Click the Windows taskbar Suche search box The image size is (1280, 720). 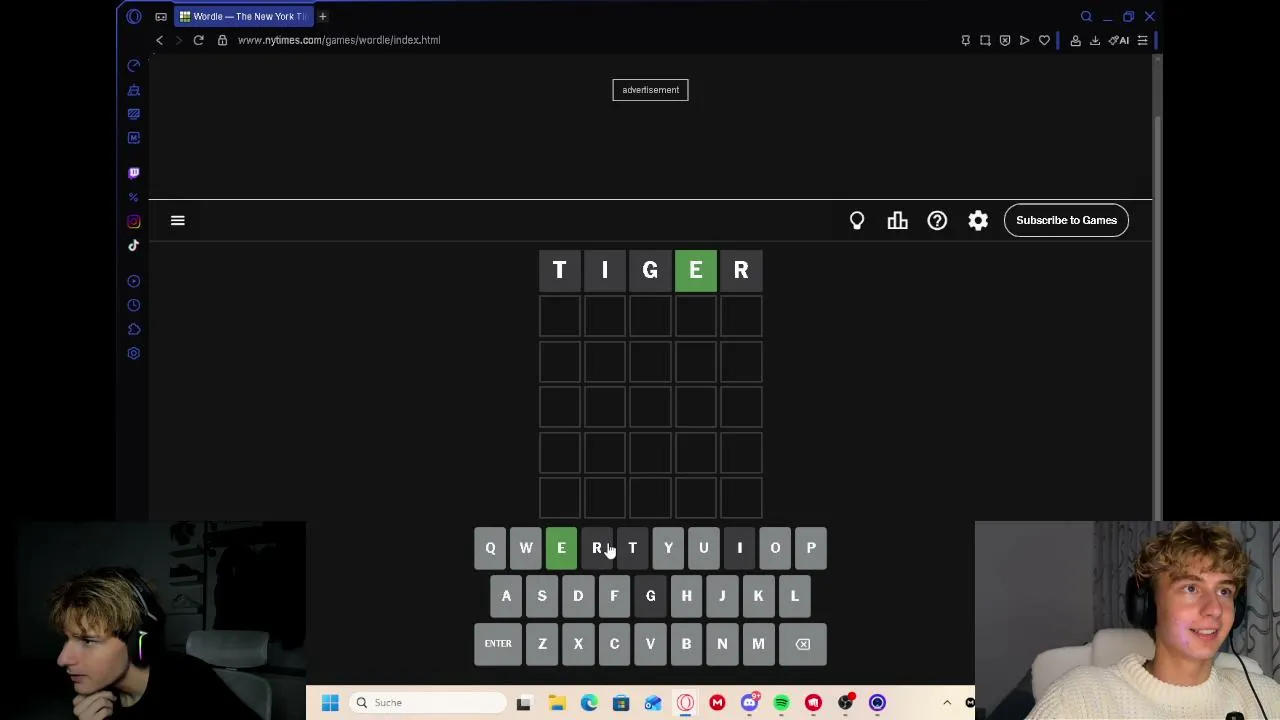(x=430, y=703)
